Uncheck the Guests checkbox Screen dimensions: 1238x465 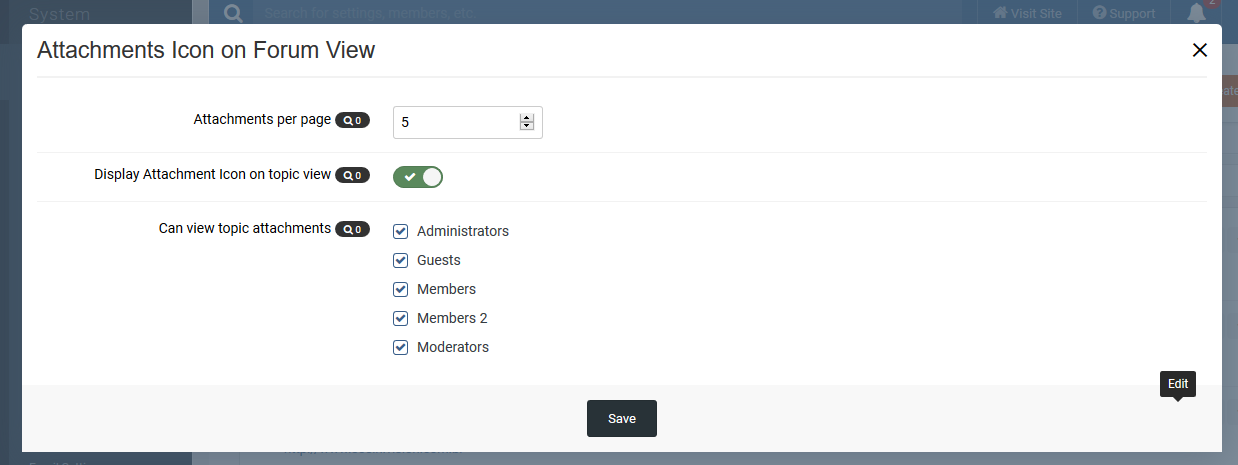(x=401, y=260)
